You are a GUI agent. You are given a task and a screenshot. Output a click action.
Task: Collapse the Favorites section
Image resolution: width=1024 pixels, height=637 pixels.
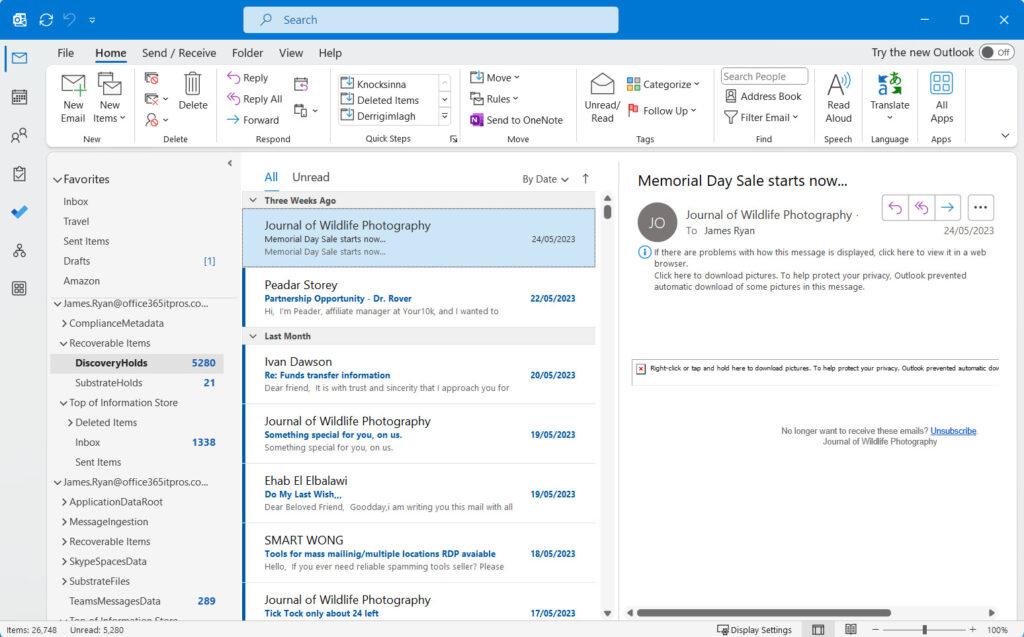[57, 179]
